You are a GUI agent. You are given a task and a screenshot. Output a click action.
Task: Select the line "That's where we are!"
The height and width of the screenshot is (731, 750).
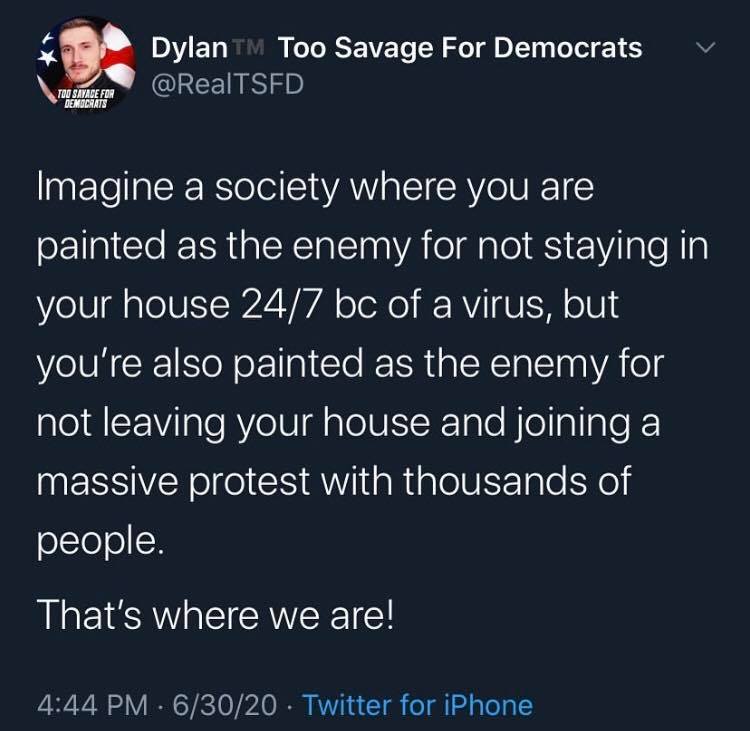pos(216,614)
